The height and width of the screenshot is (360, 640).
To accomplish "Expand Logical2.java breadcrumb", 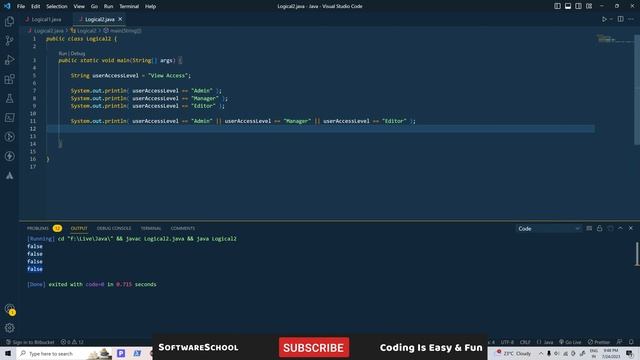I will pyautogui.click(x=46, y=31).
